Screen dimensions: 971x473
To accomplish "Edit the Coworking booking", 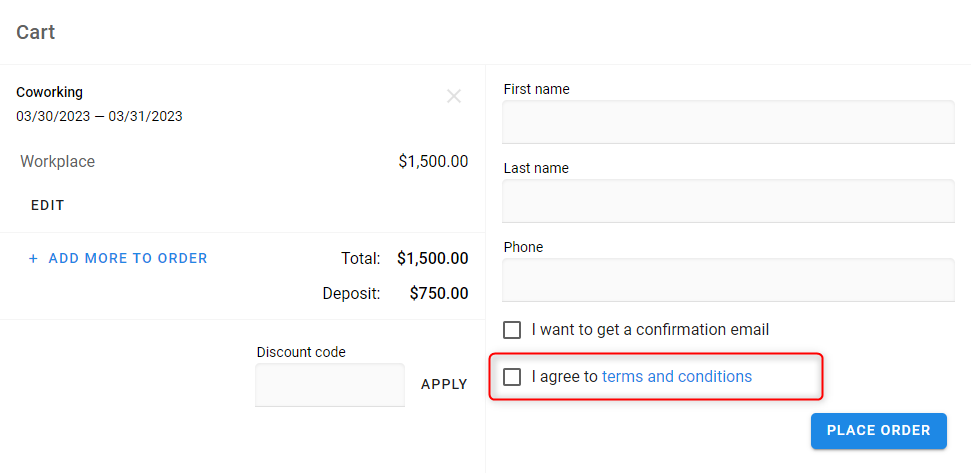I will [x=48, y=205].
